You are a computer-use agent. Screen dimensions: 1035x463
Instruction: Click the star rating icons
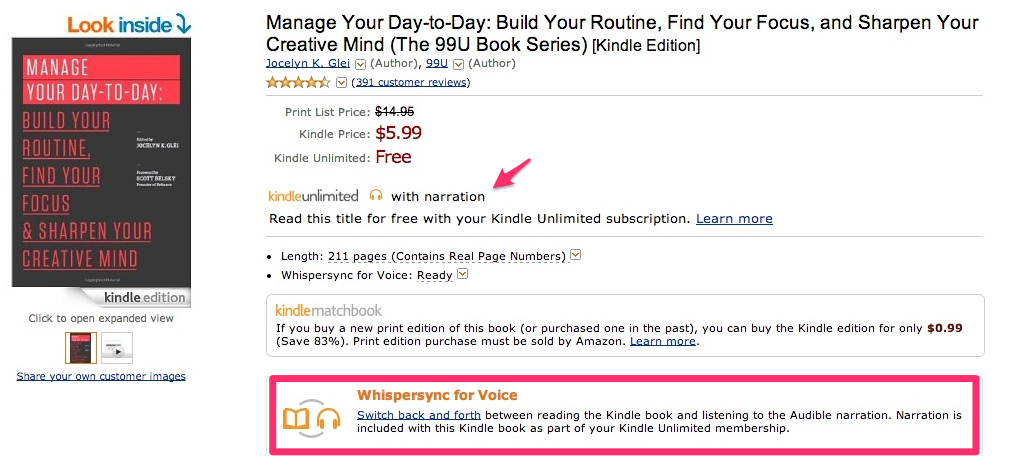pos(298,82)
